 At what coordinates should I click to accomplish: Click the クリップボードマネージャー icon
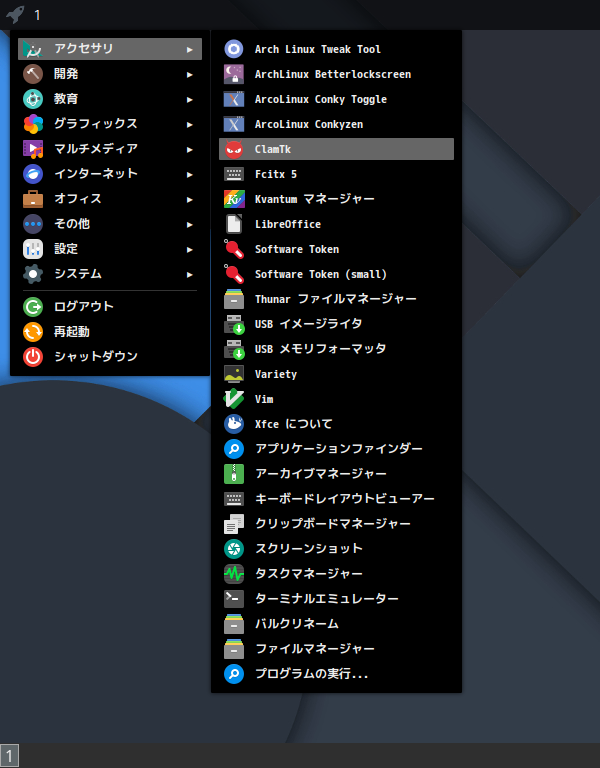click(x=234, y=524)
